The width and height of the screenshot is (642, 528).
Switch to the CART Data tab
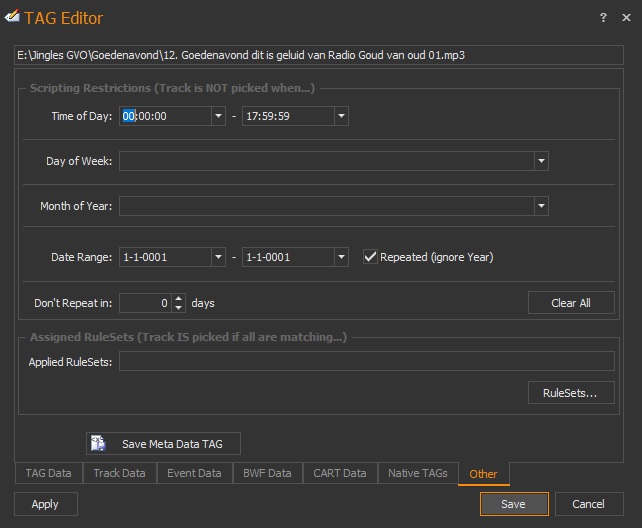click(x=340, y=473)
